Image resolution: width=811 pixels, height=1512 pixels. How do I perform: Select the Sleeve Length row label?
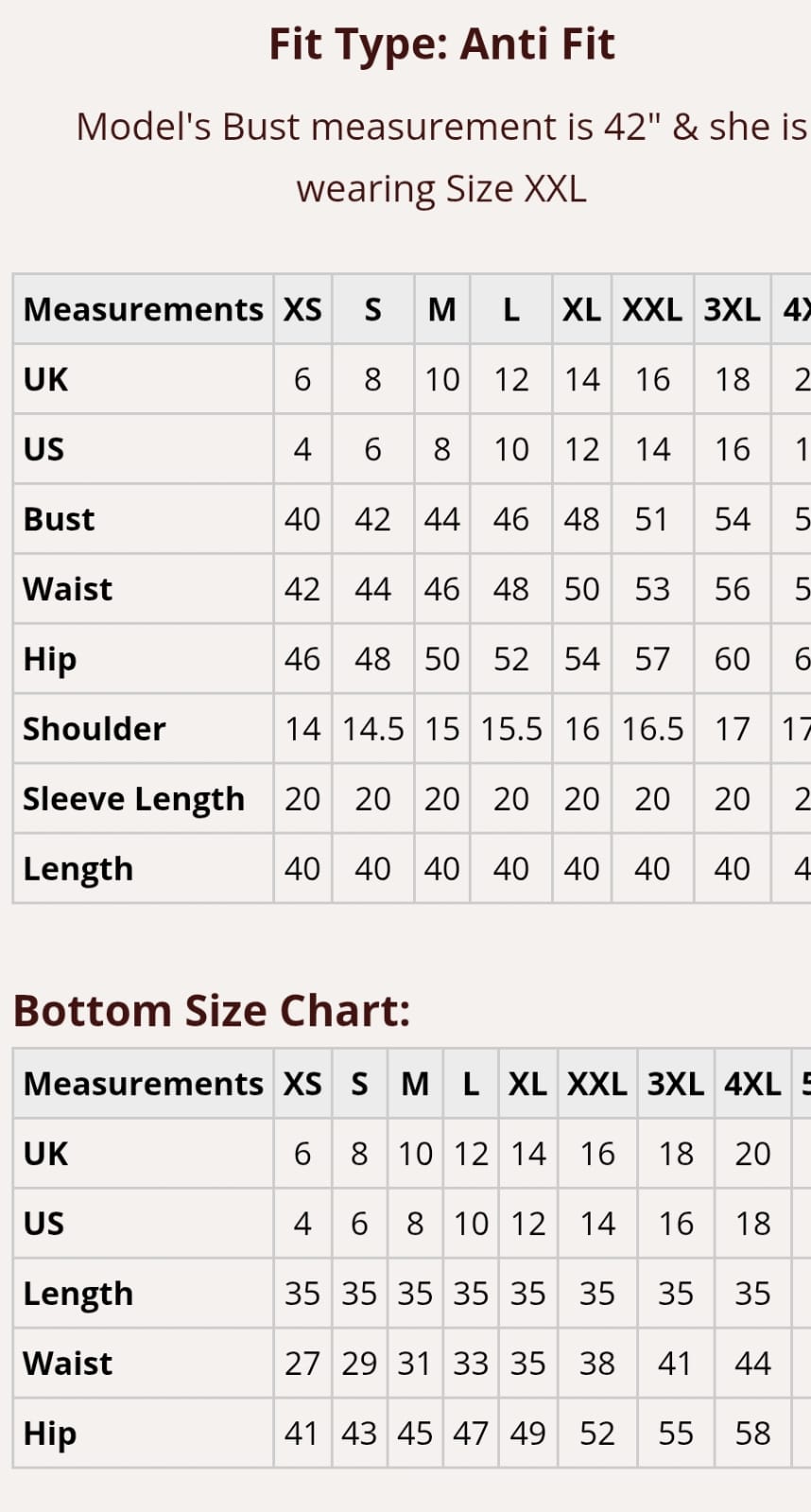(133, 799)
